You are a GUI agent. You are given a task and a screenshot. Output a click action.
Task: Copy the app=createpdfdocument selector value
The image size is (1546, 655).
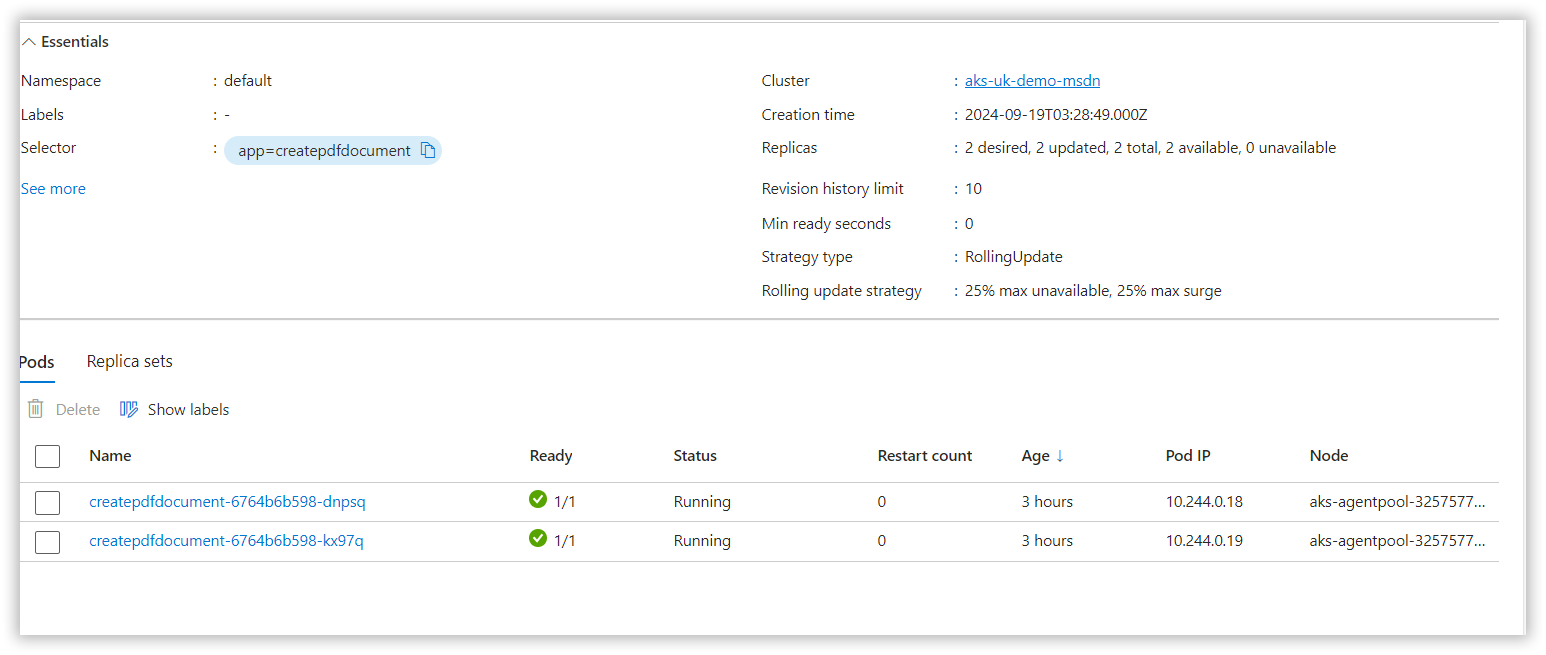[428, 150]
